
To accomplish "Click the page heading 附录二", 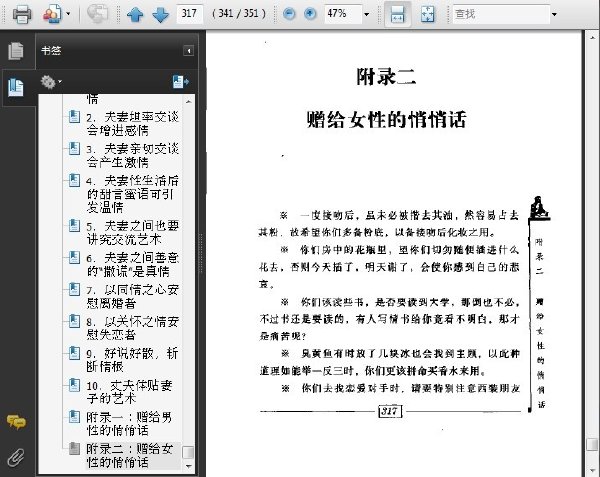I will [386, 77].
